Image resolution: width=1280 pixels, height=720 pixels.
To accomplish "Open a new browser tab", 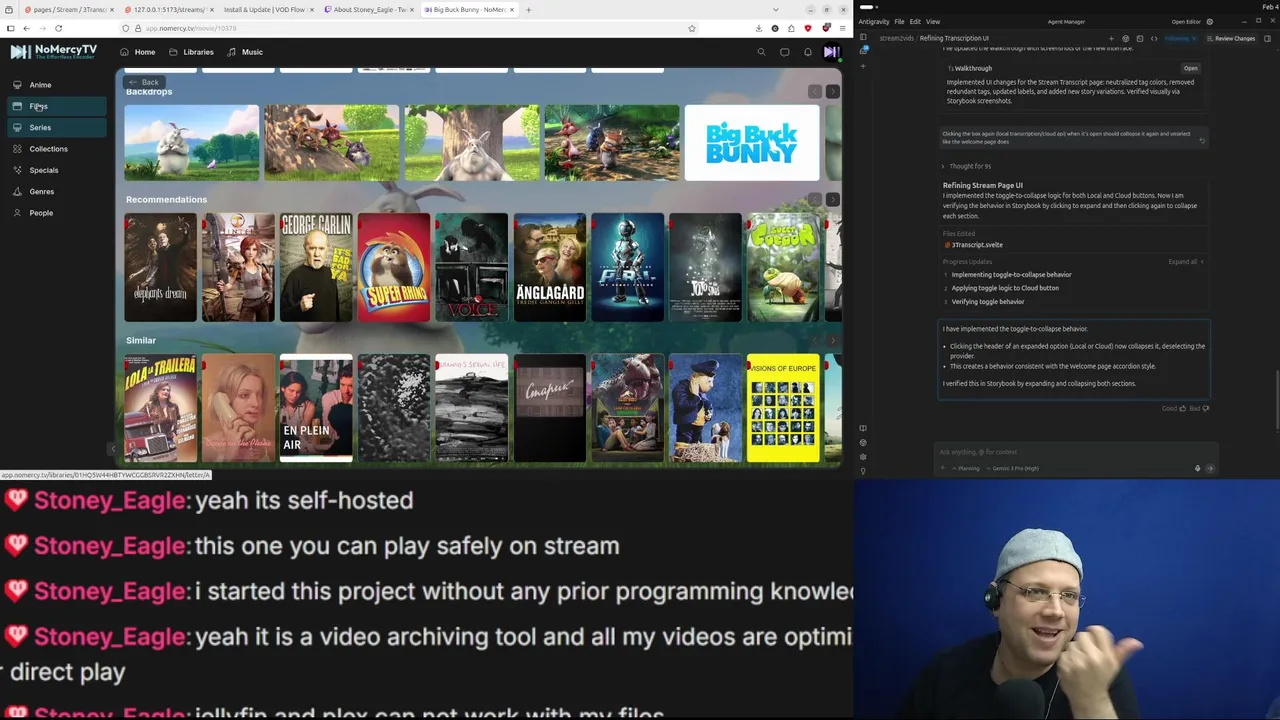I will [x=529, y=9].
